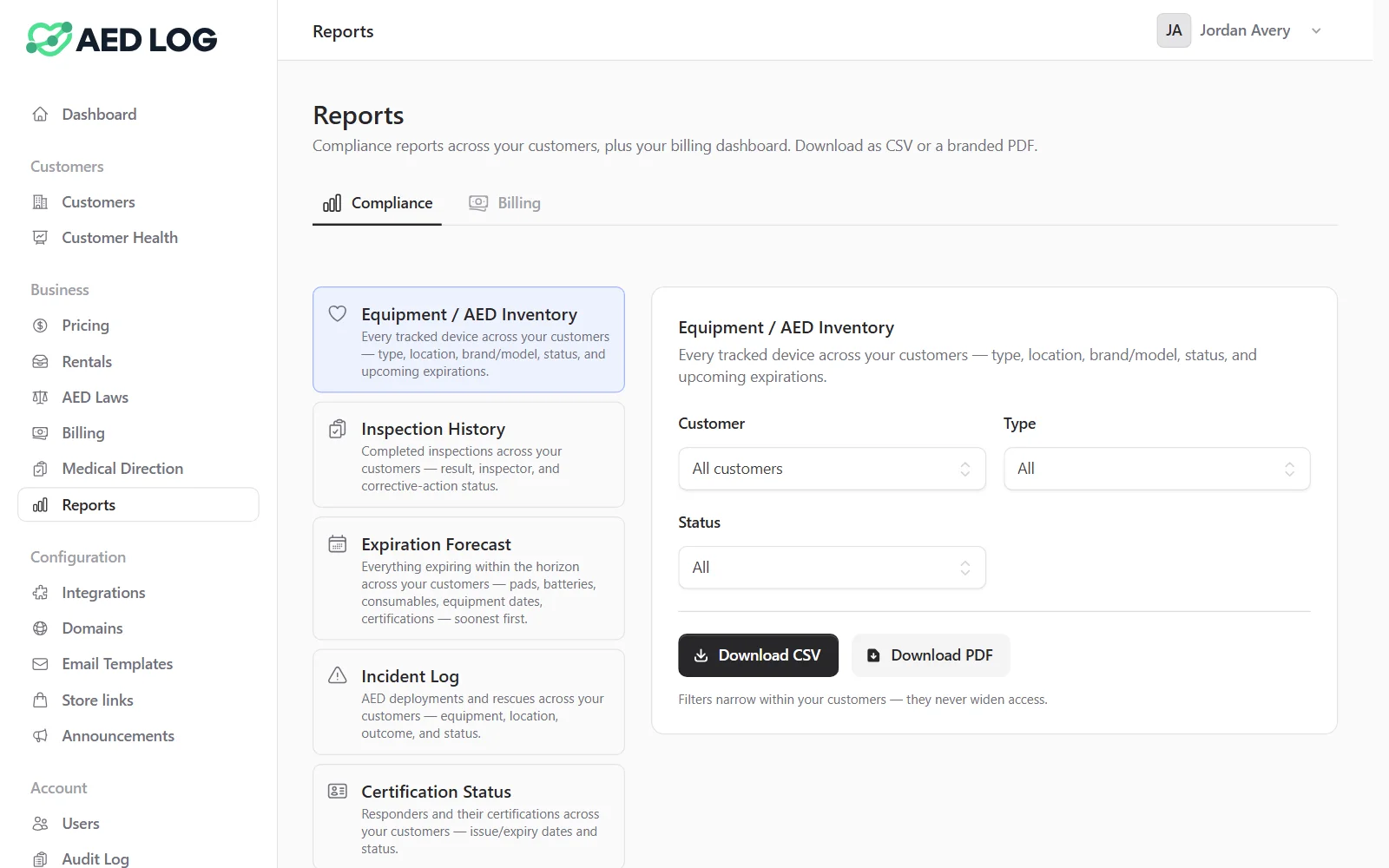
Task: Open Reports in the sidebar menu
Action: pyautogui.click(x=138, y=505)
